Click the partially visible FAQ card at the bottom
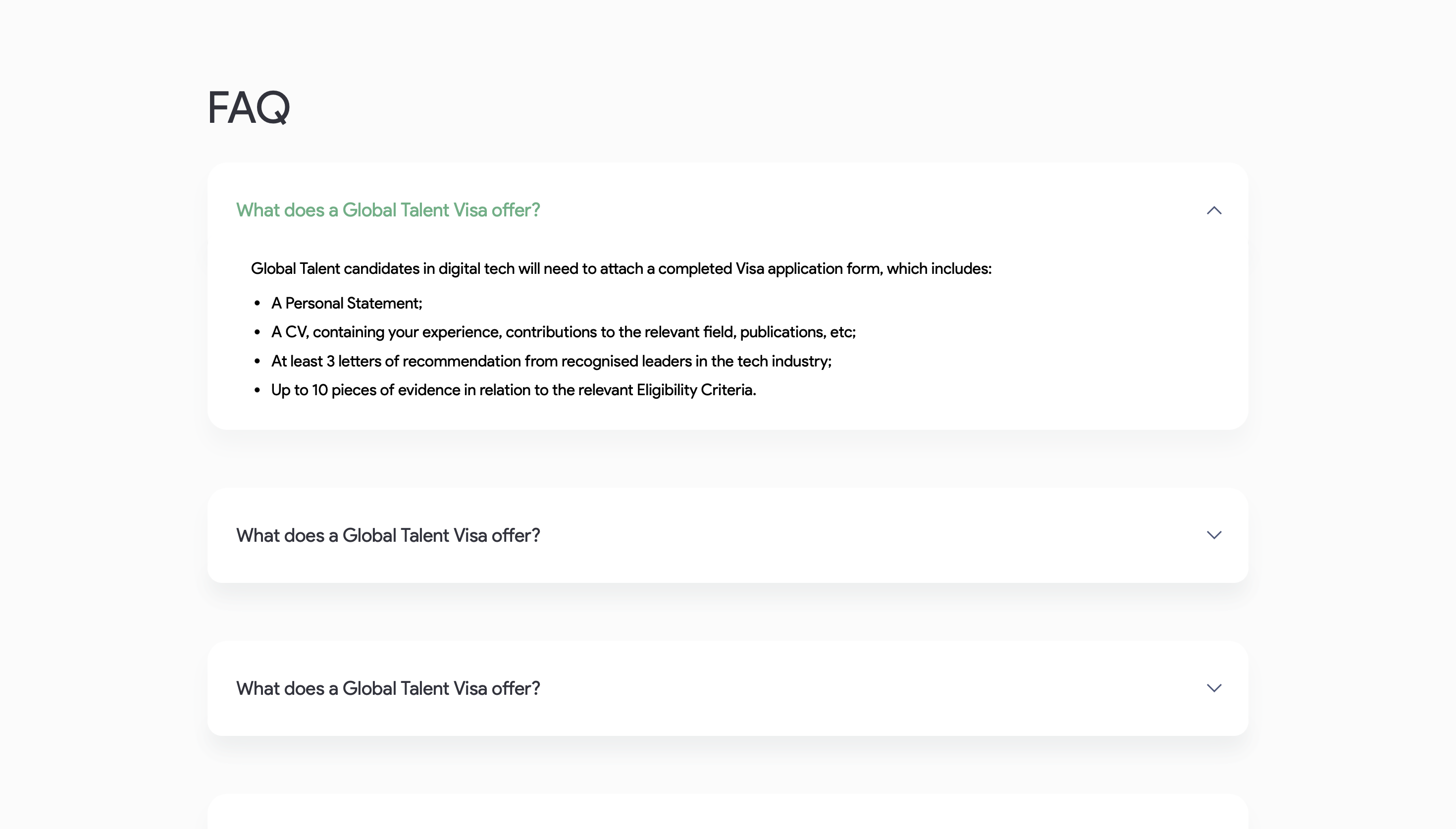Viewport: 1456px width, 829px height. point(728,811)
